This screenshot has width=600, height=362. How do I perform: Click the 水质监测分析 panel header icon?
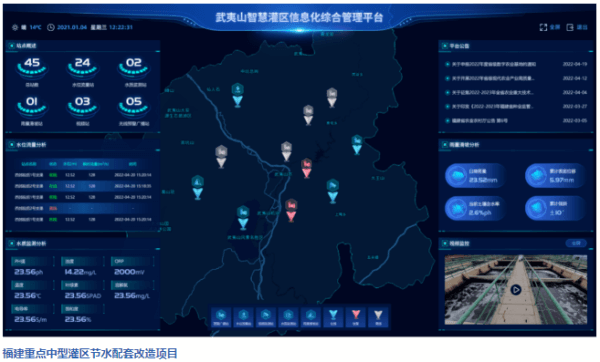11,243
